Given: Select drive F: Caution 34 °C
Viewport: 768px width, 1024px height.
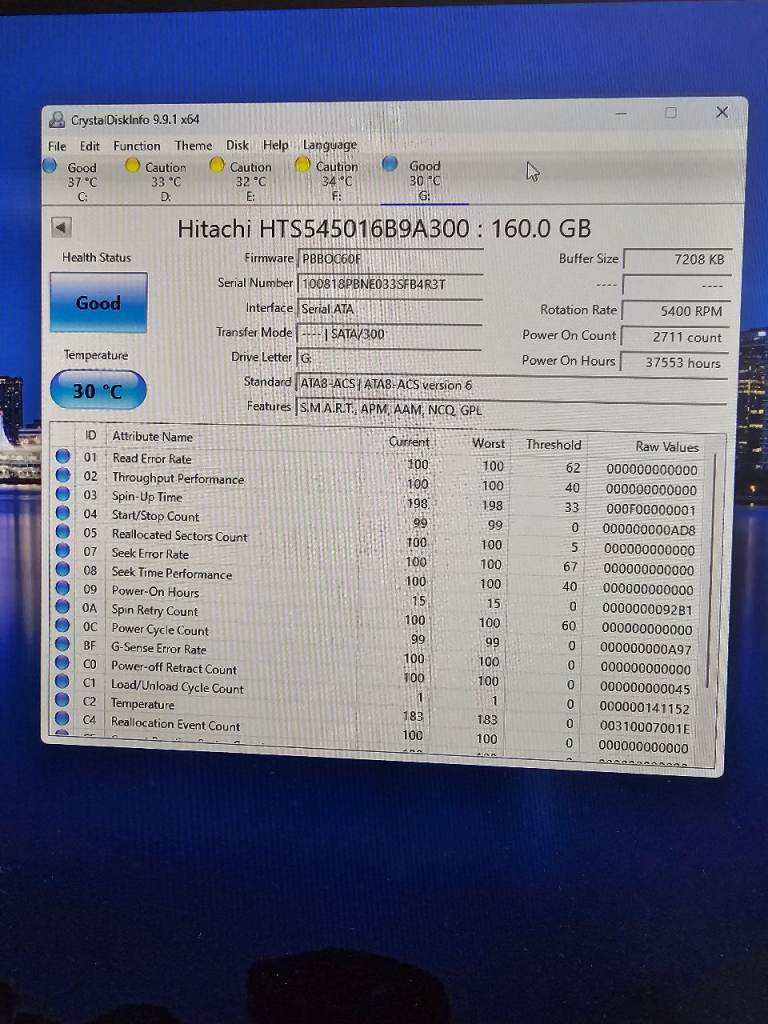Looking at the screenshot, I should point(327,180).
